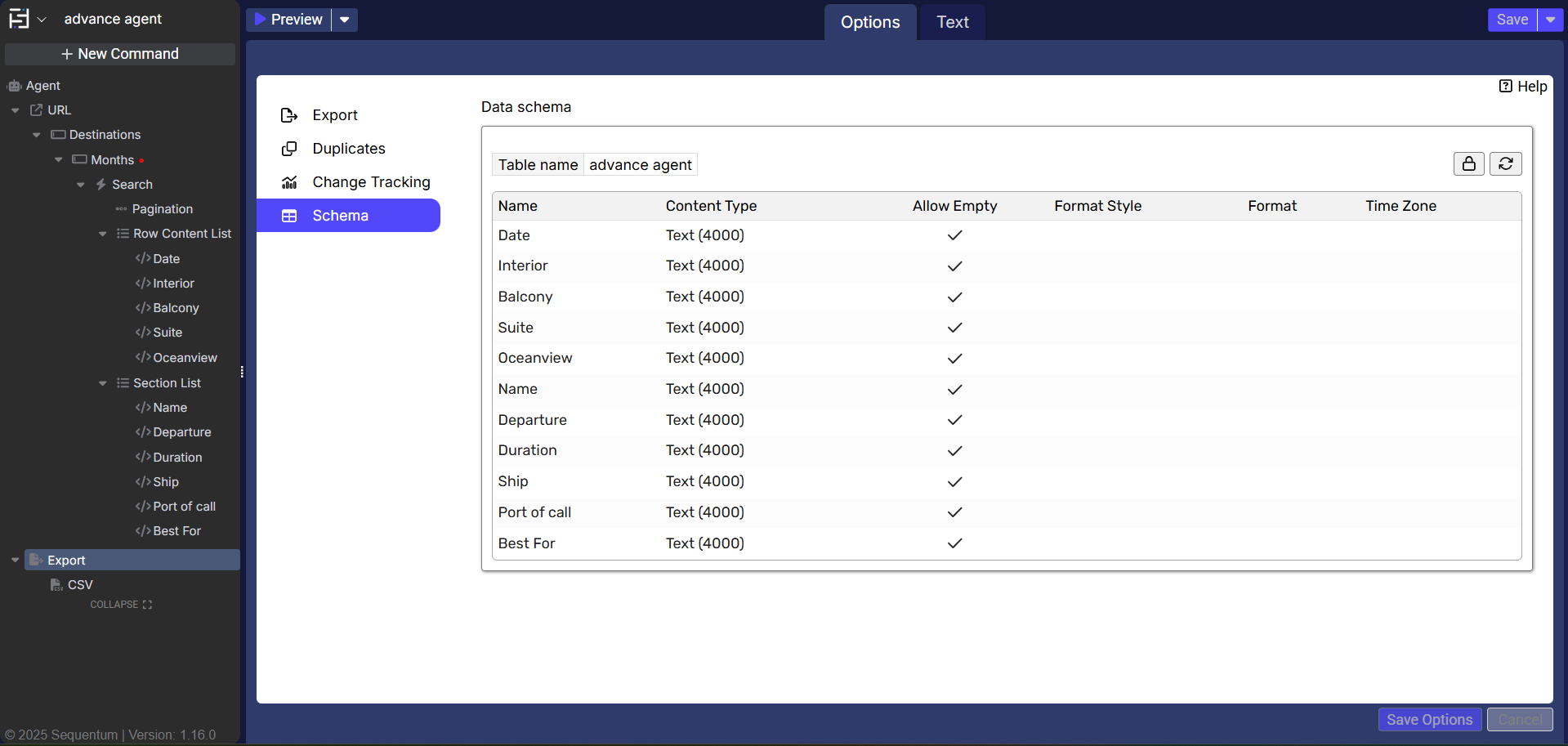Open the Duplicates options section
Image resolution: width=1568 pixels, height=746 pixels.
pyautogui.click(x=348, y=149)
